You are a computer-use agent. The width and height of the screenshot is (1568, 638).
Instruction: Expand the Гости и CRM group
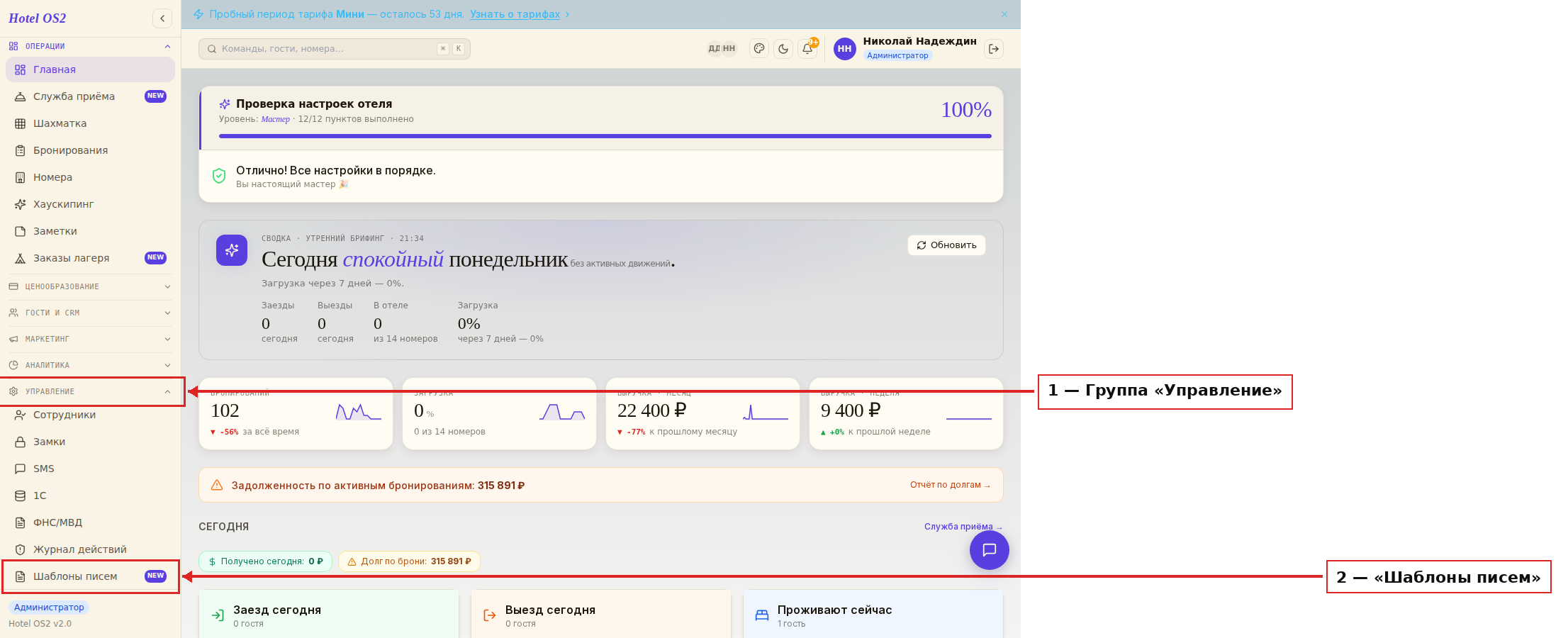click(90, 313)
